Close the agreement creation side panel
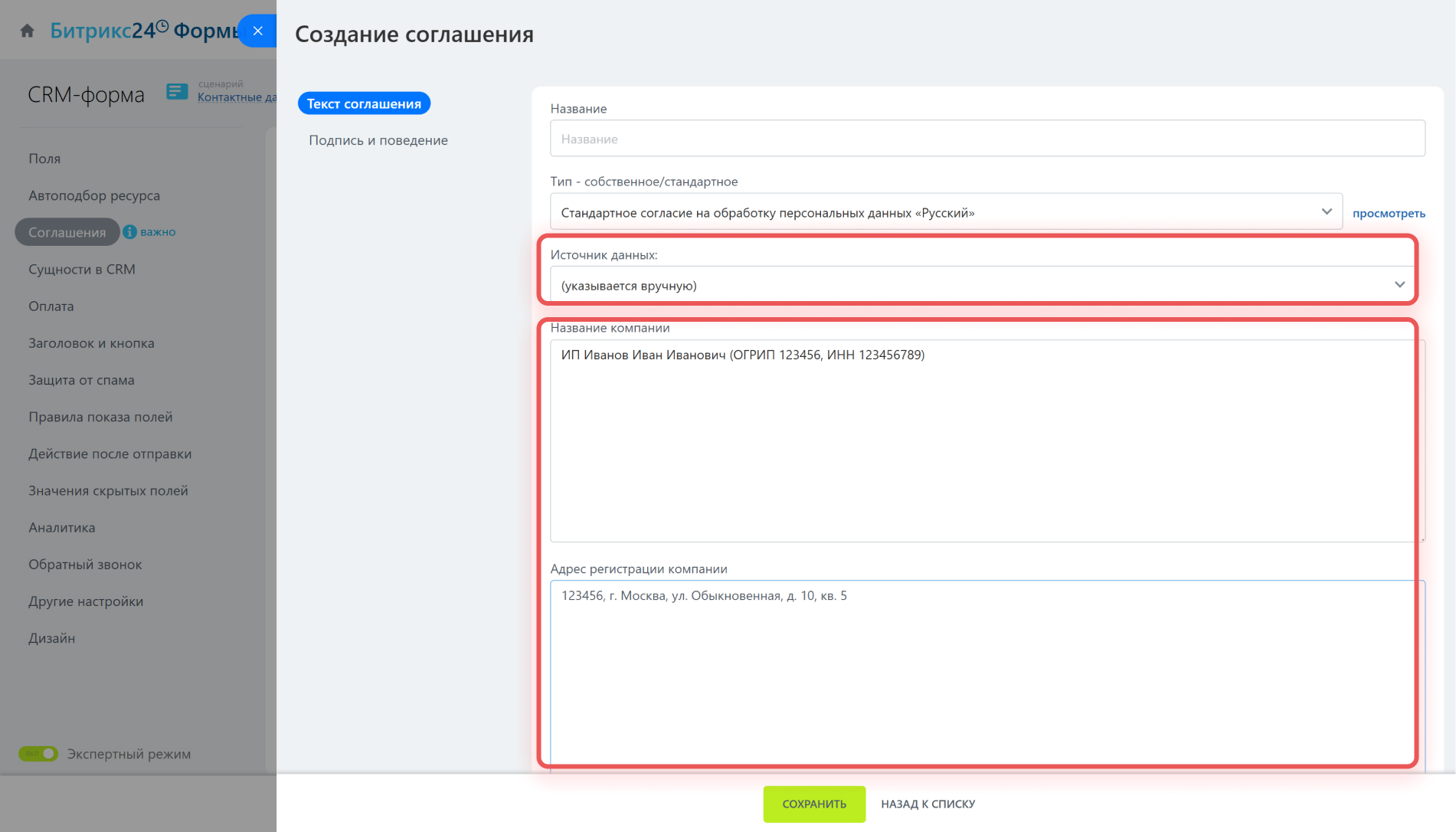The width and height of the screenshot is (1456, 832). click(258, 31)
